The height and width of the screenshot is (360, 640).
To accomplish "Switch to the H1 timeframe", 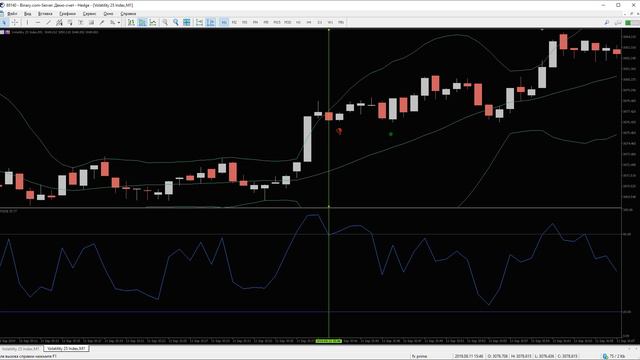I will (298, 22).
